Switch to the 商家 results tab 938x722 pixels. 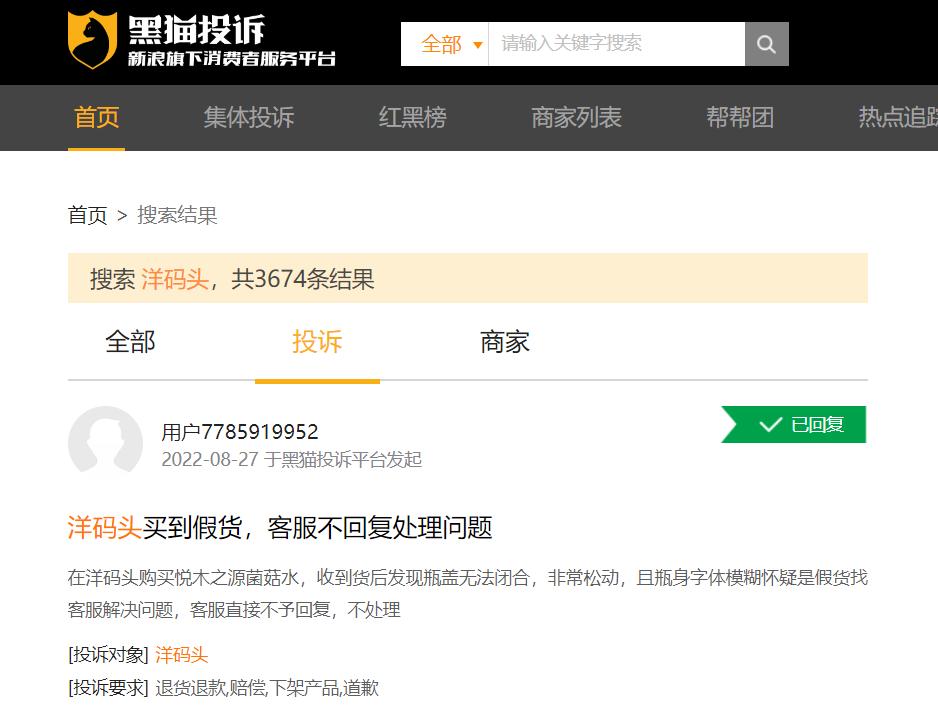pos(505,342)
